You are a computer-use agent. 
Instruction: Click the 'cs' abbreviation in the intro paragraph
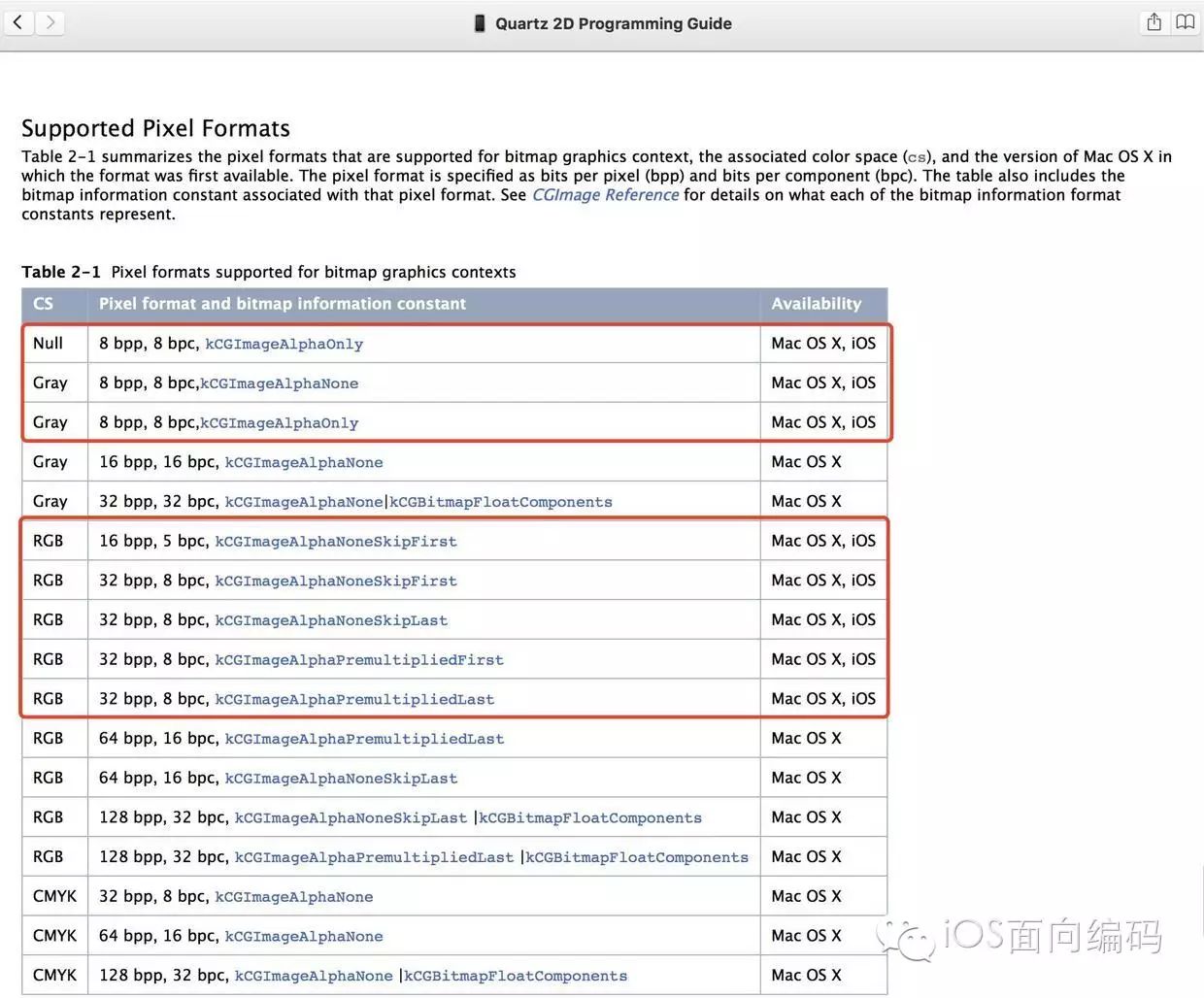coord(917,157)
